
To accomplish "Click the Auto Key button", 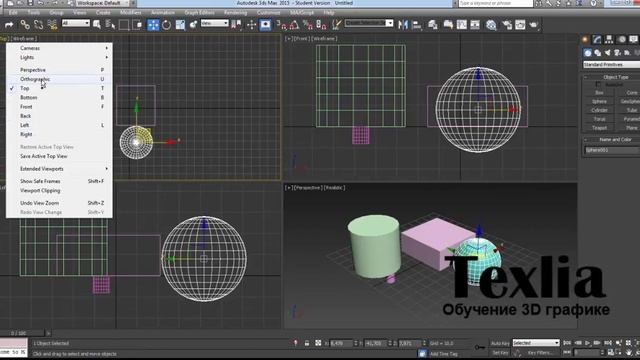I will click(x=500, y=343).
